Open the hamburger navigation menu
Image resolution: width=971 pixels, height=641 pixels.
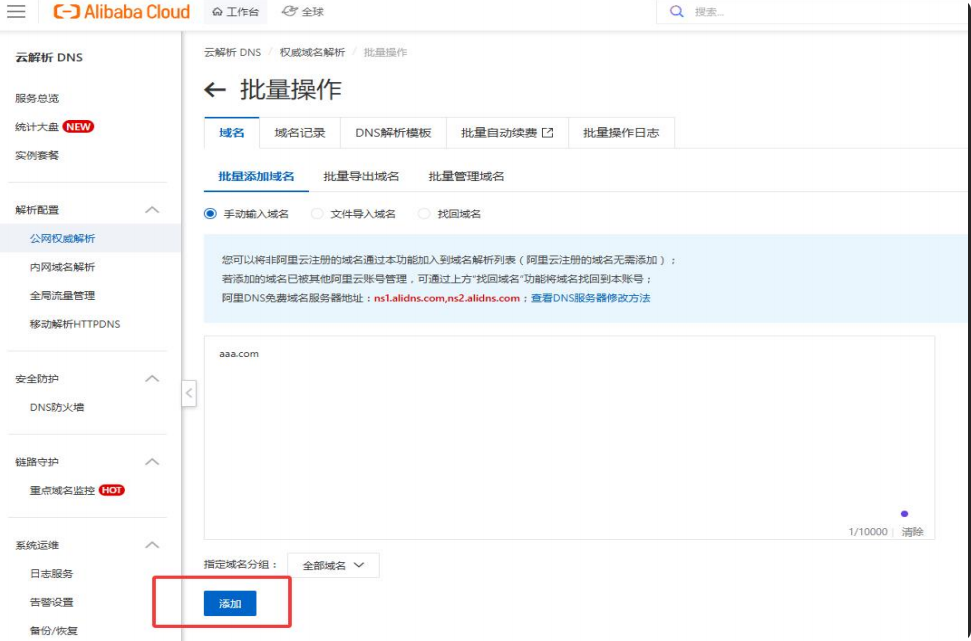(x=16, y=12)
